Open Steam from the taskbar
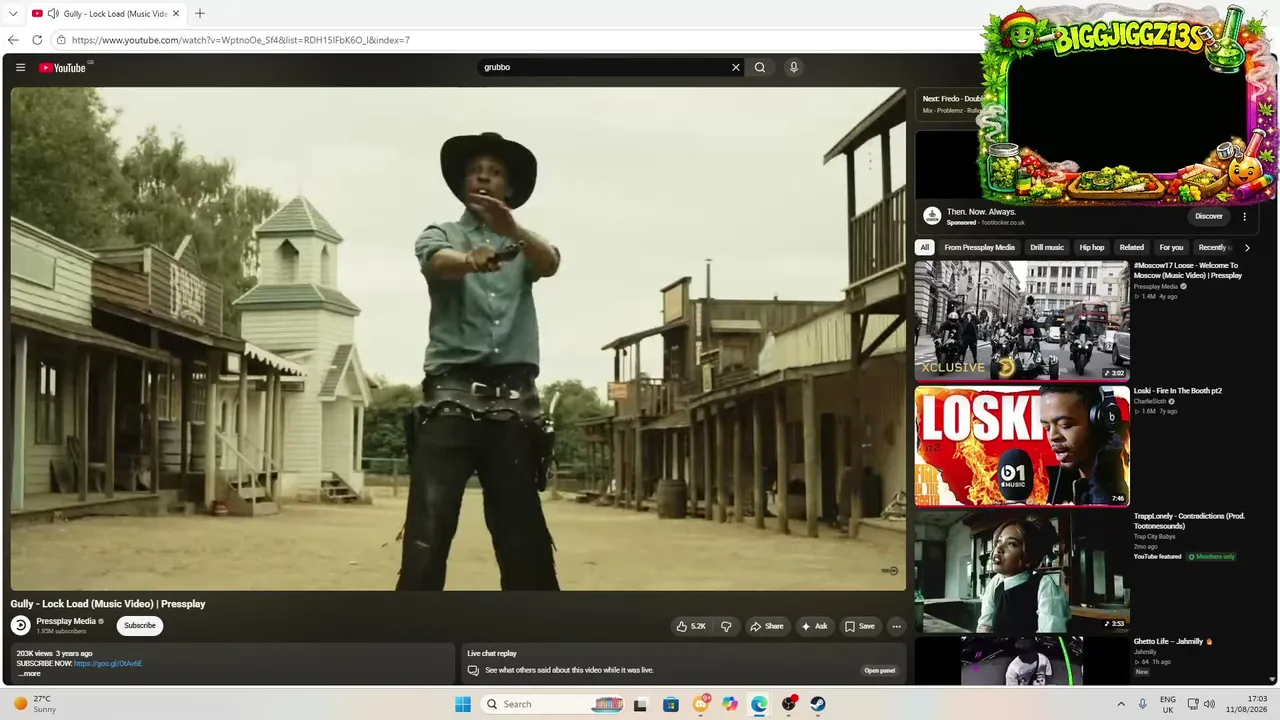 pyautogui.click(x=818, y=704)
